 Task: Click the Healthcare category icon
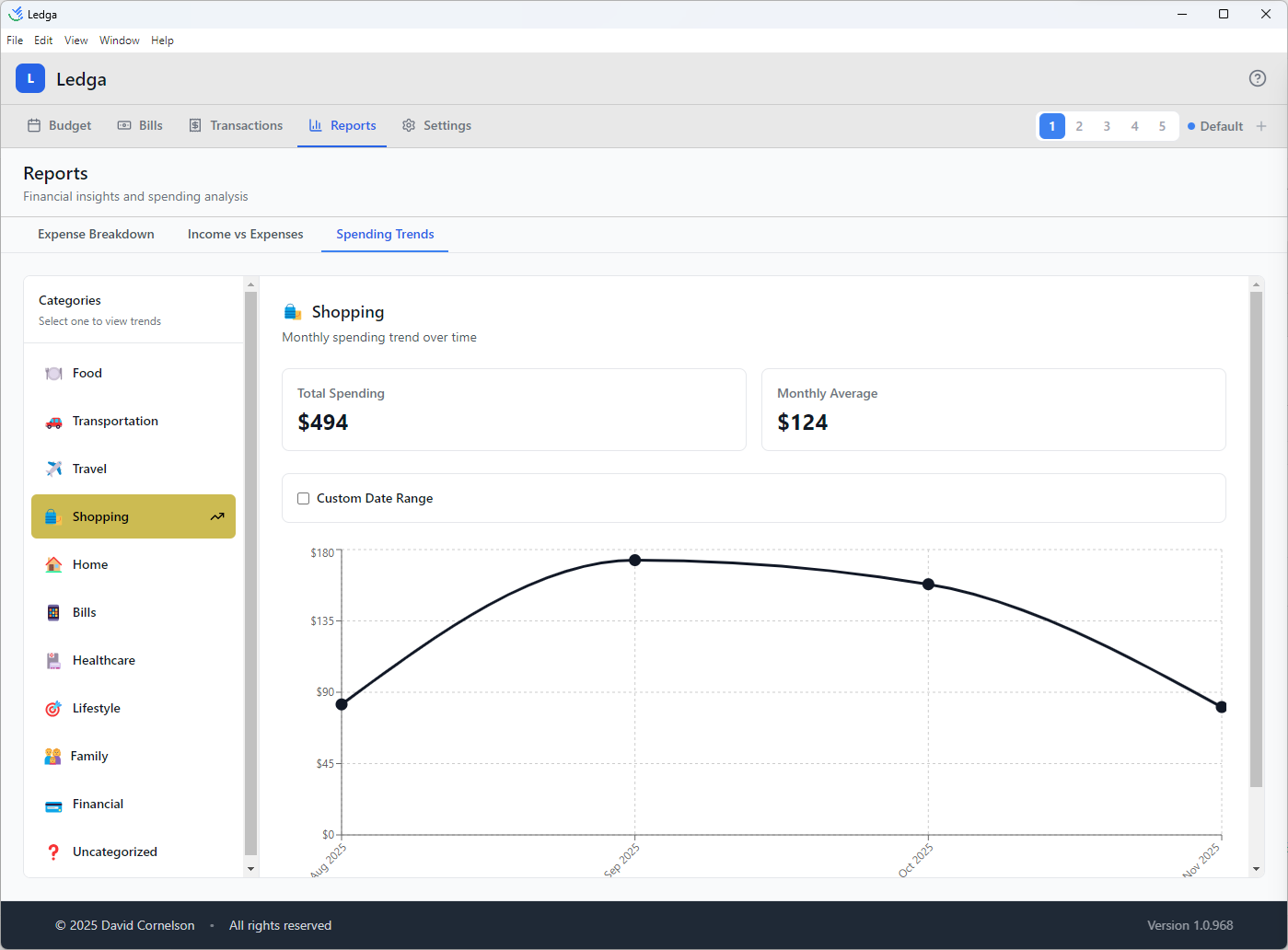coord(53,660)
